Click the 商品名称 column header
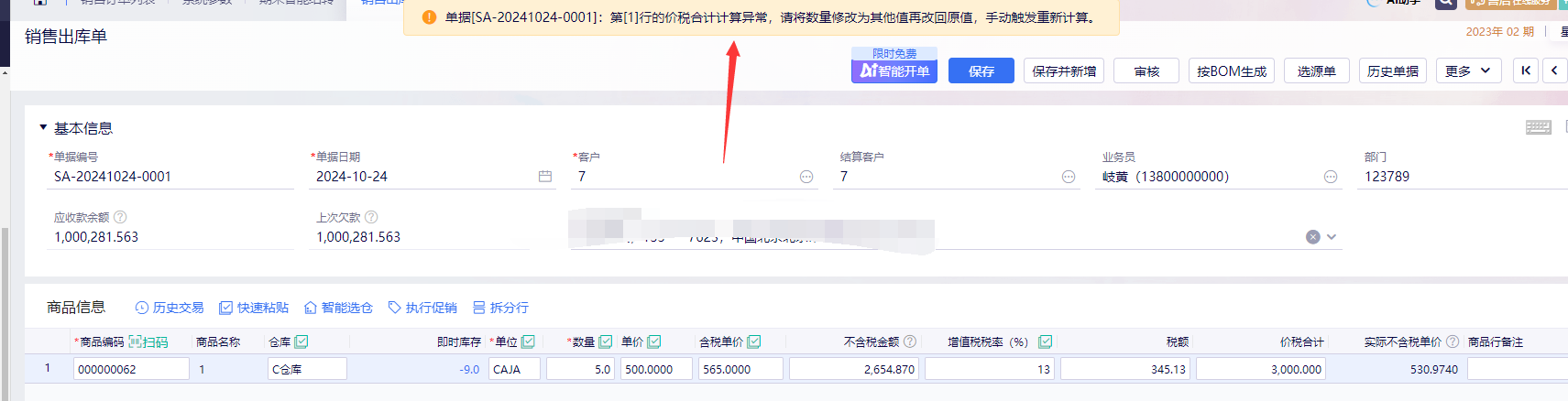Image resolution: width=1568 pixels, height=401 pixels. click(218, 341)
